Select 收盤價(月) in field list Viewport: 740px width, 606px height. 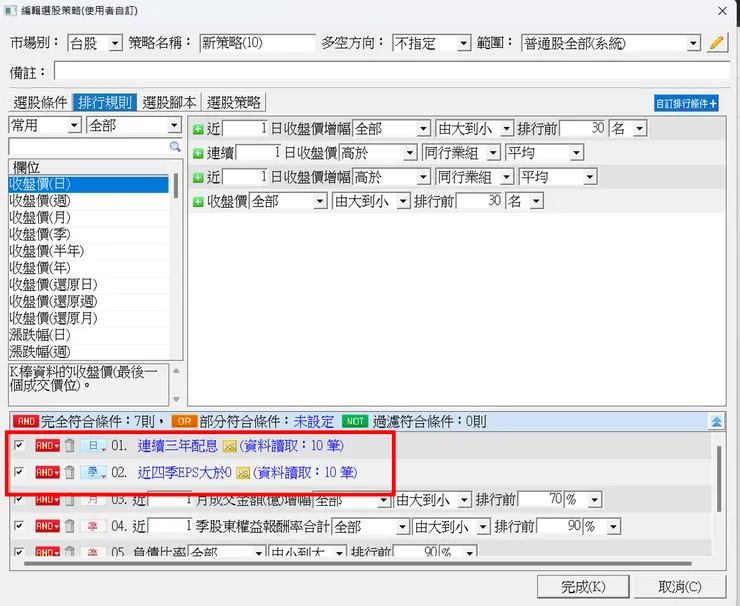(x=89, y=218)
